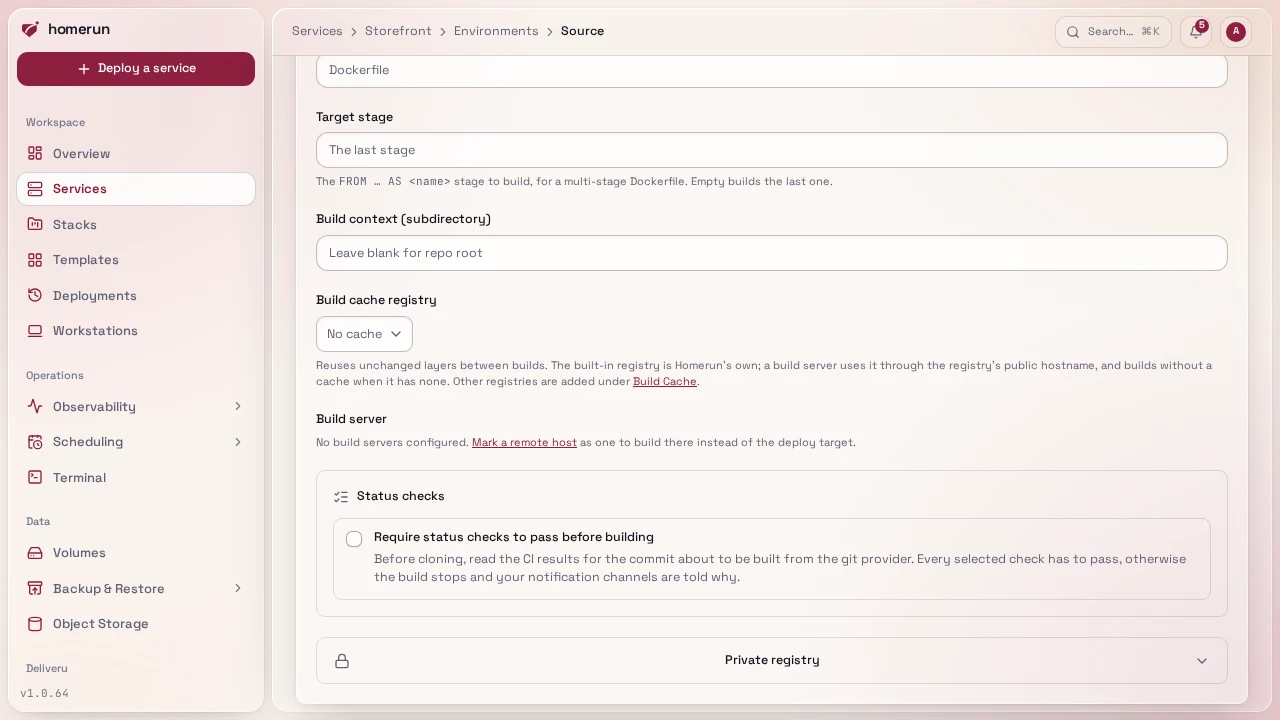Click the Stacks folder icon
The height and width of the screenshot is (720, 1280).
pos(35,224)
